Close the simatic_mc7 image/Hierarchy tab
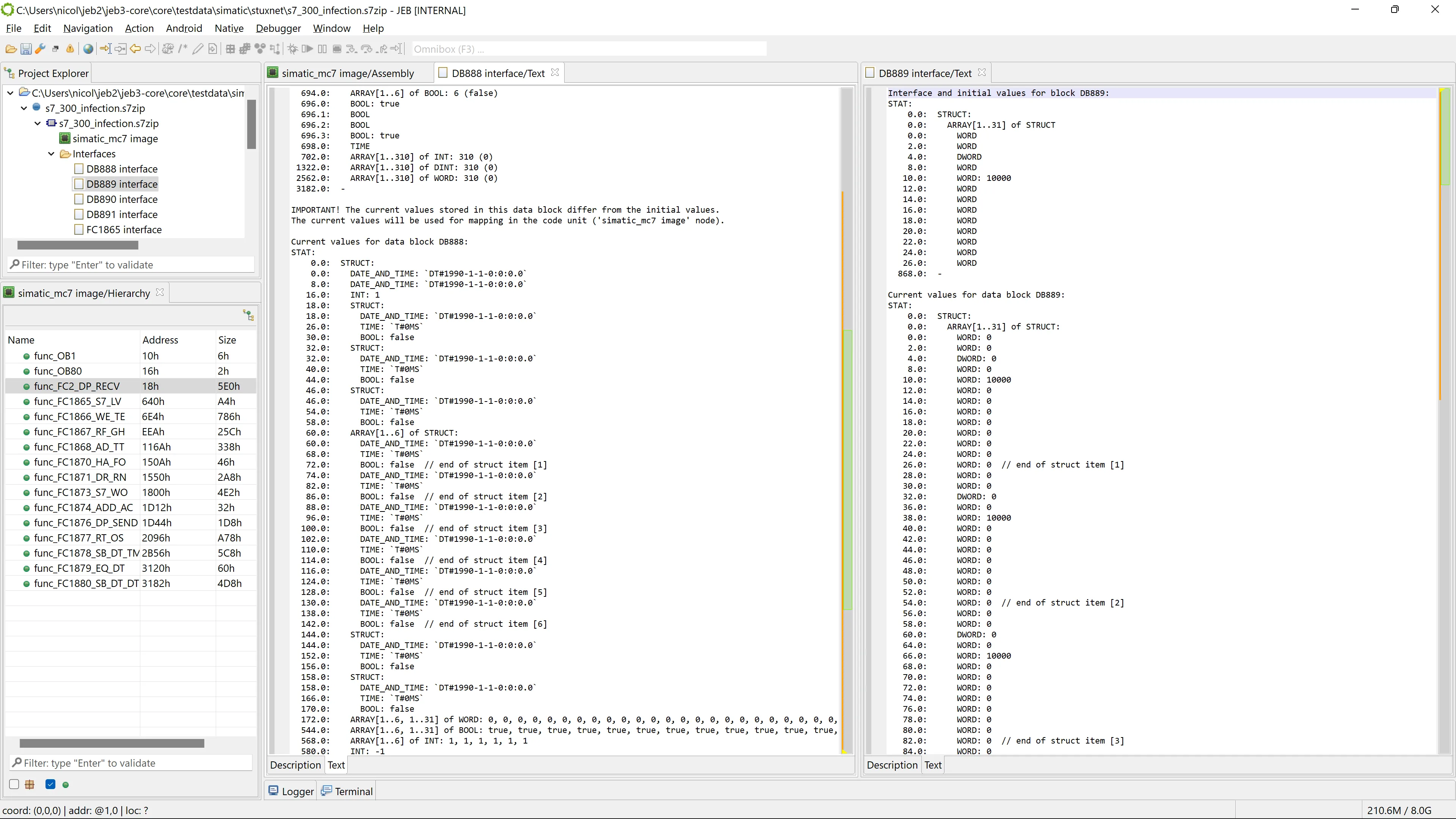The width and height of the screenshot is (1456, 819). click(160, 293)
